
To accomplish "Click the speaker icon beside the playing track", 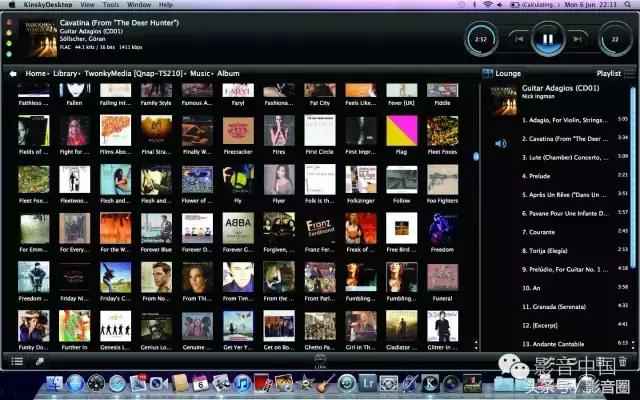I will pos(500,143).
